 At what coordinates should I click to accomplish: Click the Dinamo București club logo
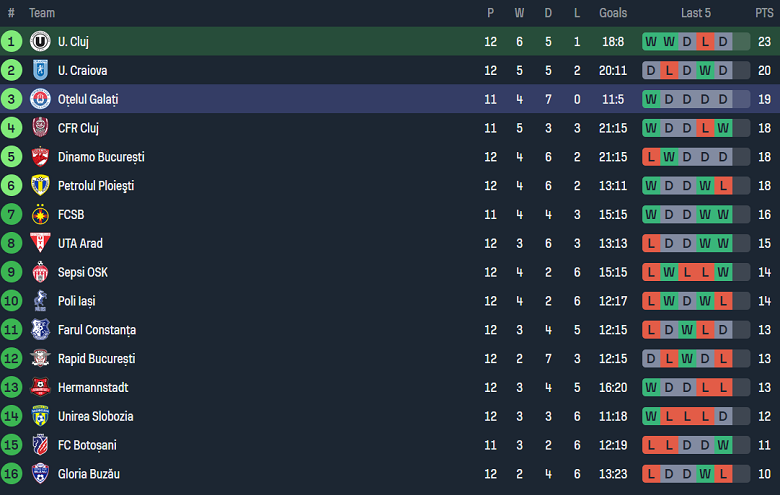(40, 157)
